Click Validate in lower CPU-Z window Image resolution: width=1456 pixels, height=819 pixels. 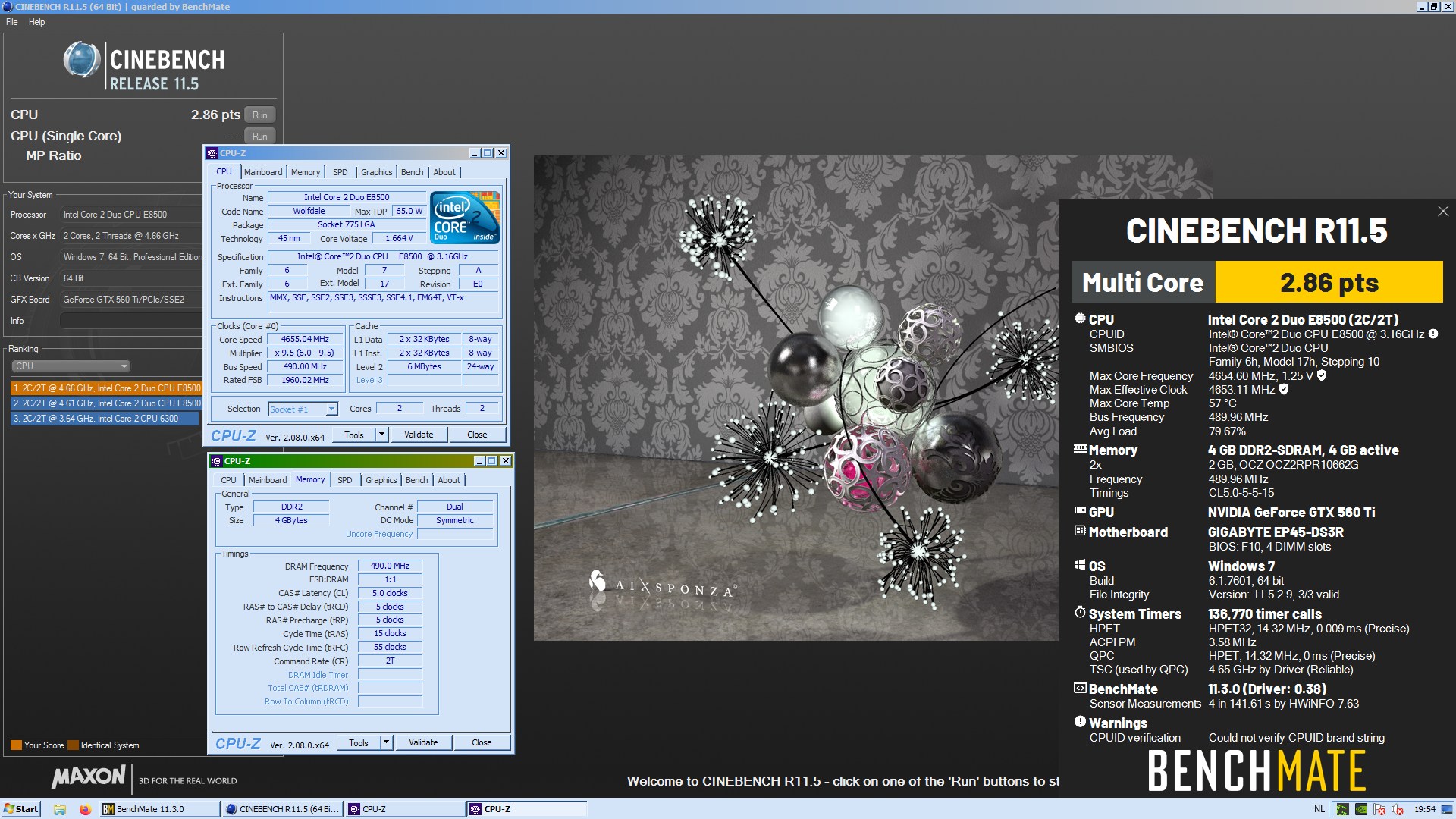[423, 742]
